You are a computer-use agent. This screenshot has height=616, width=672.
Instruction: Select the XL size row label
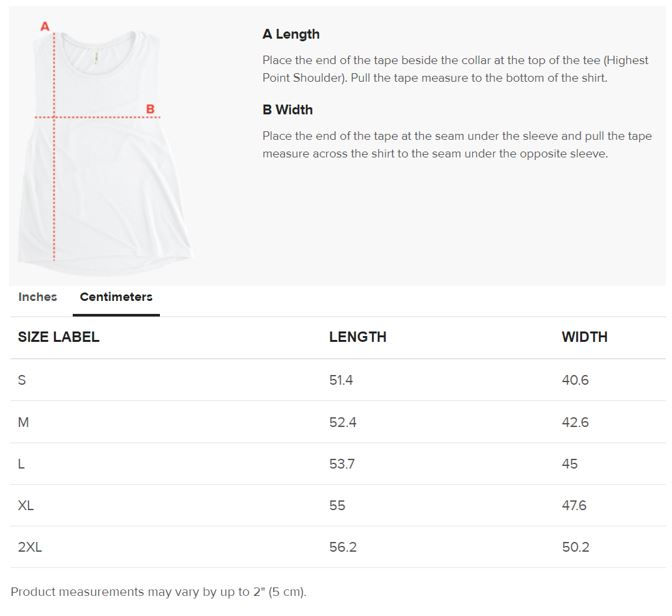pyautogui.click(x=26, y=506)
